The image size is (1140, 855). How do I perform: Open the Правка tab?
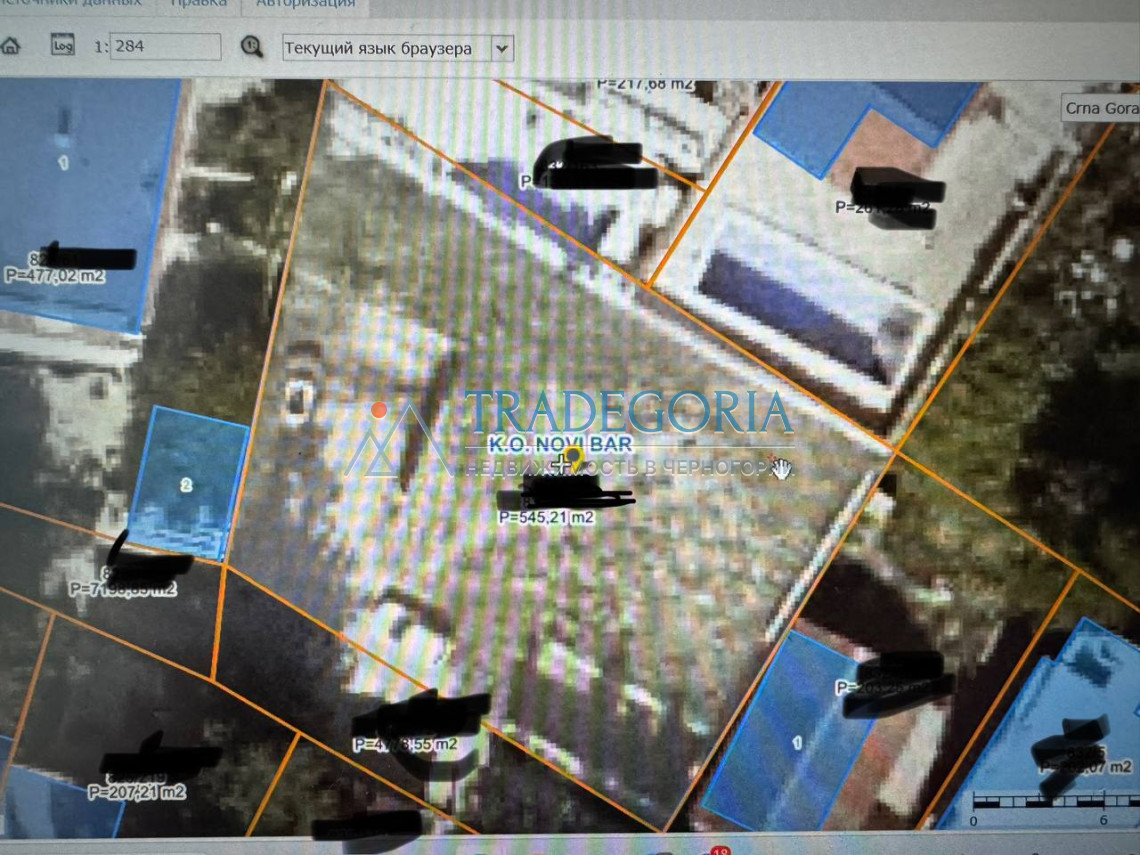pyautogui.click(x=197, y=3)
